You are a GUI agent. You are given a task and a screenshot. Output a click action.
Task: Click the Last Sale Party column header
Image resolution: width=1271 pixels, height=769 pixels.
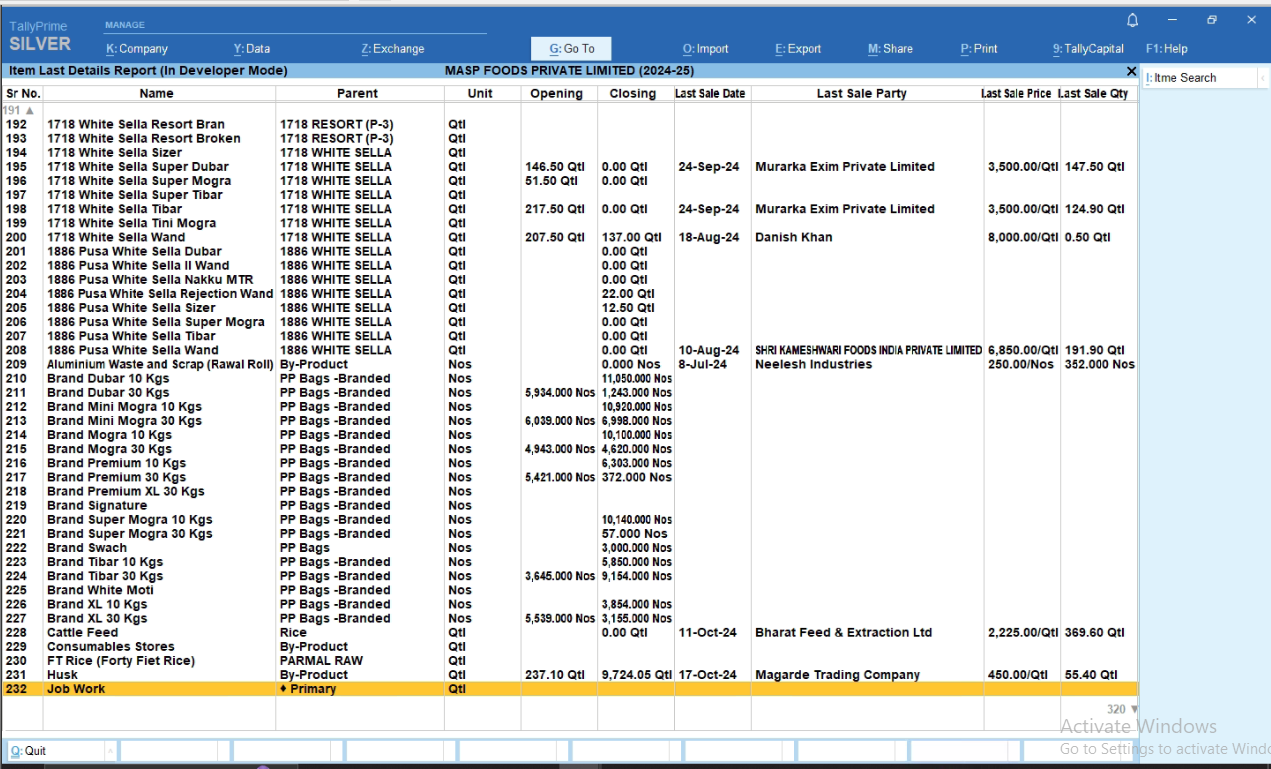click(x=861, y=93)
